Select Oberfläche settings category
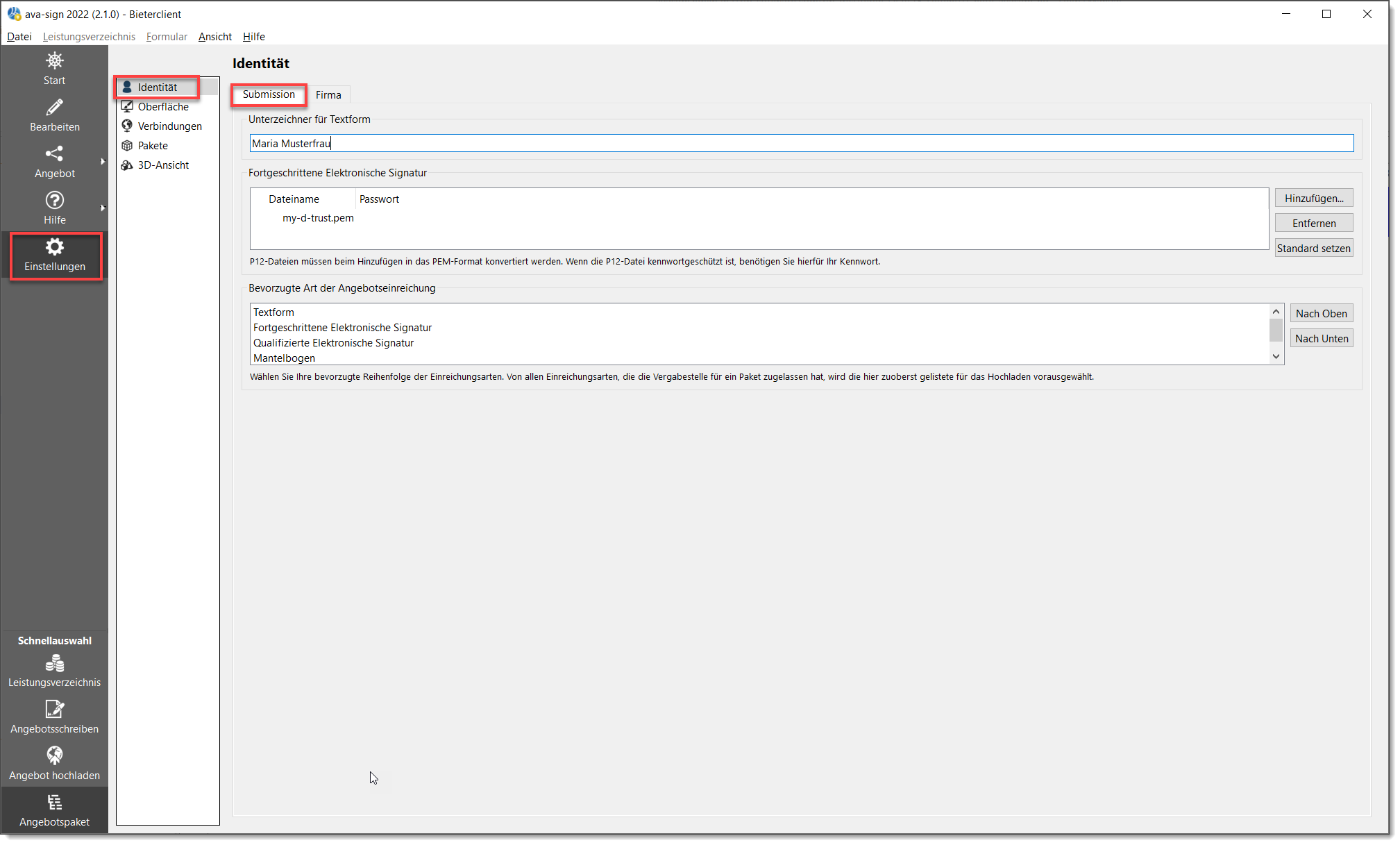 (167, 107)
